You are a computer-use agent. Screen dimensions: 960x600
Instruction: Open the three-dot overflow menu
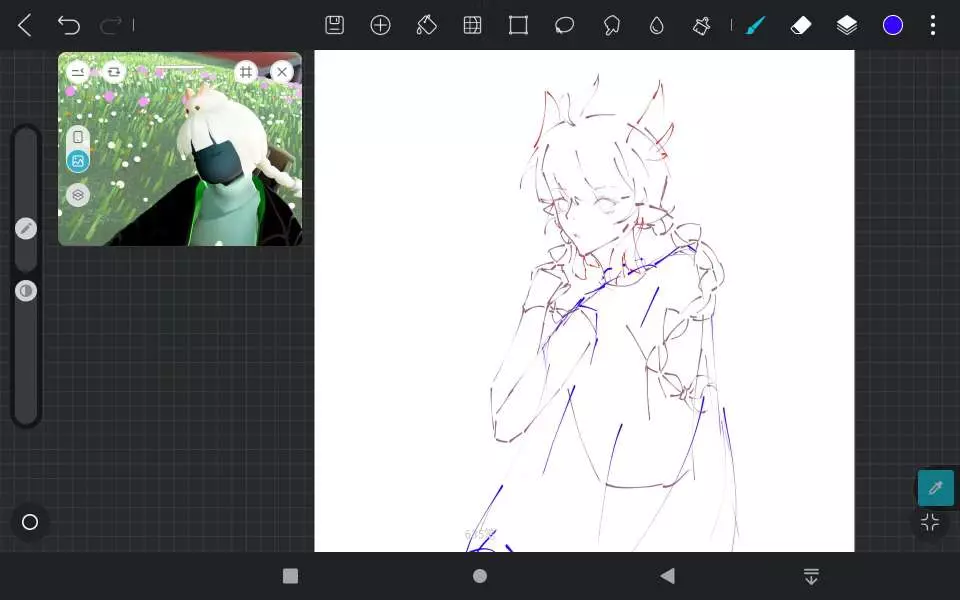(932, 25)
